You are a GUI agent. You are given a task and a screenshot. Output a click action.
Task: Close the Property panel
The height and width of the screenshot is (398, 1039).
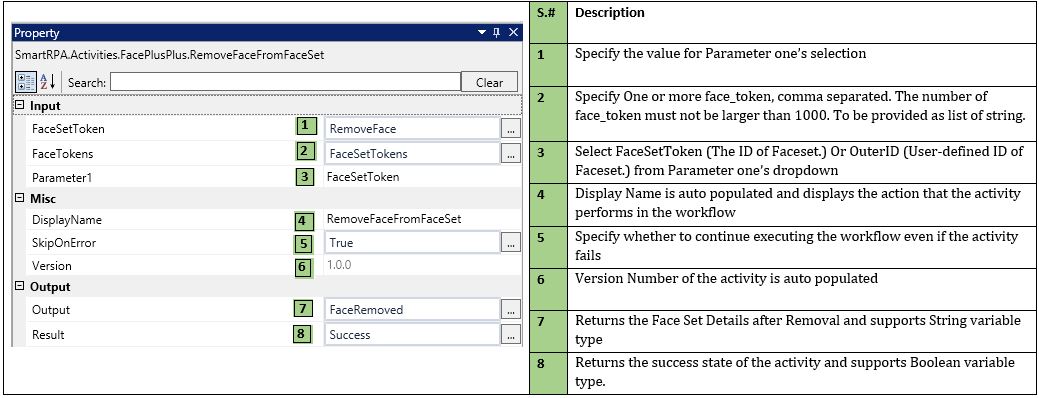513,32
